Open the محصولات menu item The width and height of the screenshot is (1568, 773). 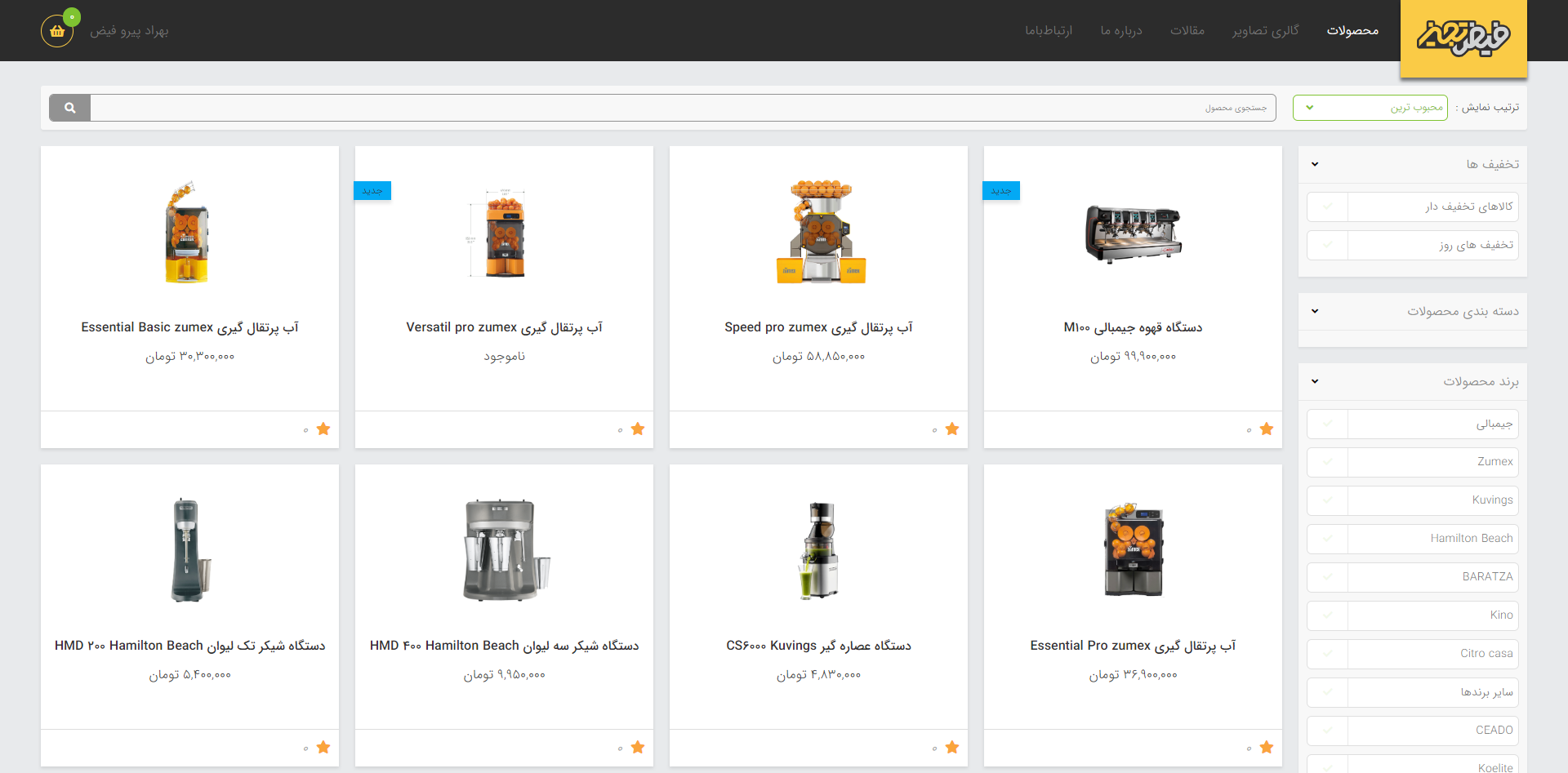[x=1352, y=30]
